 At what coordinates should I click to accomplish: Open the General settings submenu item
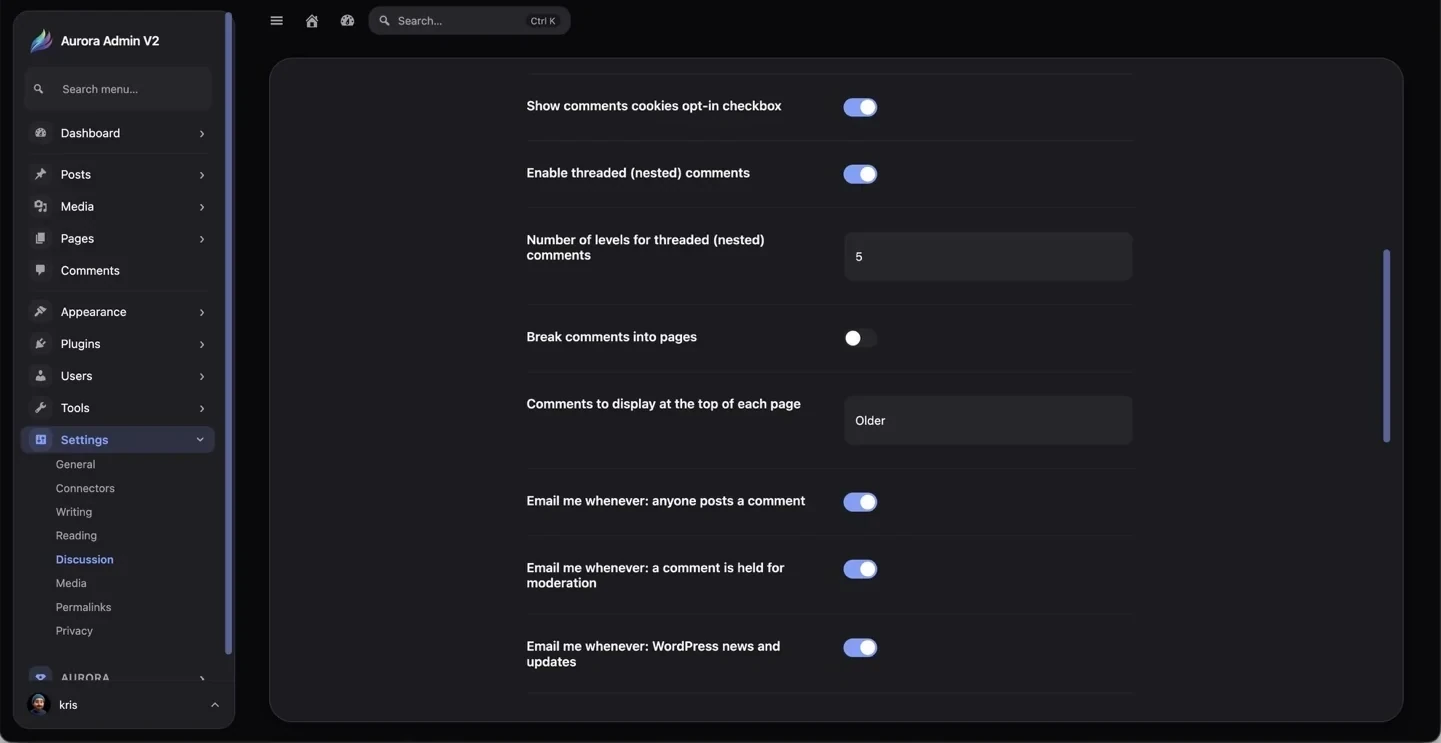pyautogui.click(x=76, y=464)
